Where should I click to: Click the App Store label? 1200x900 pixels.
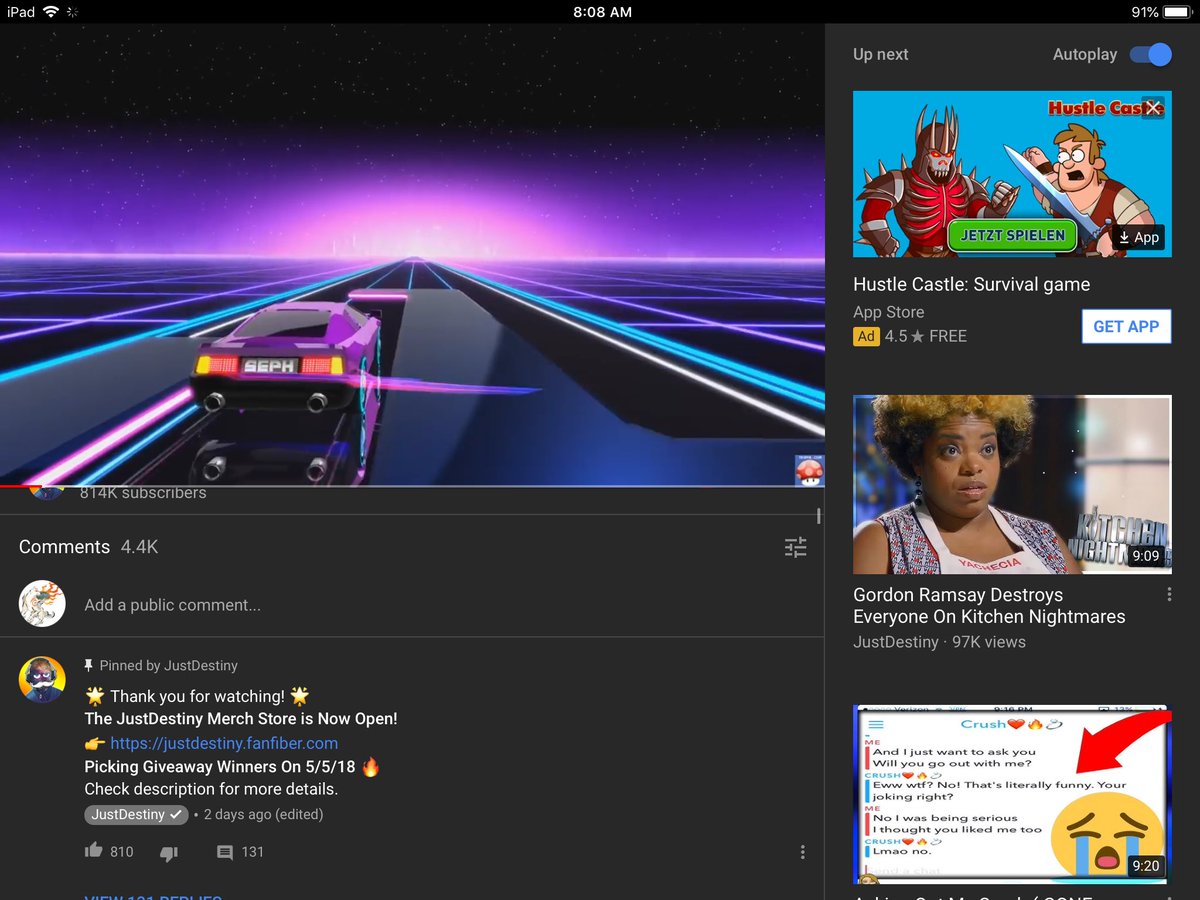pos(888,312)
